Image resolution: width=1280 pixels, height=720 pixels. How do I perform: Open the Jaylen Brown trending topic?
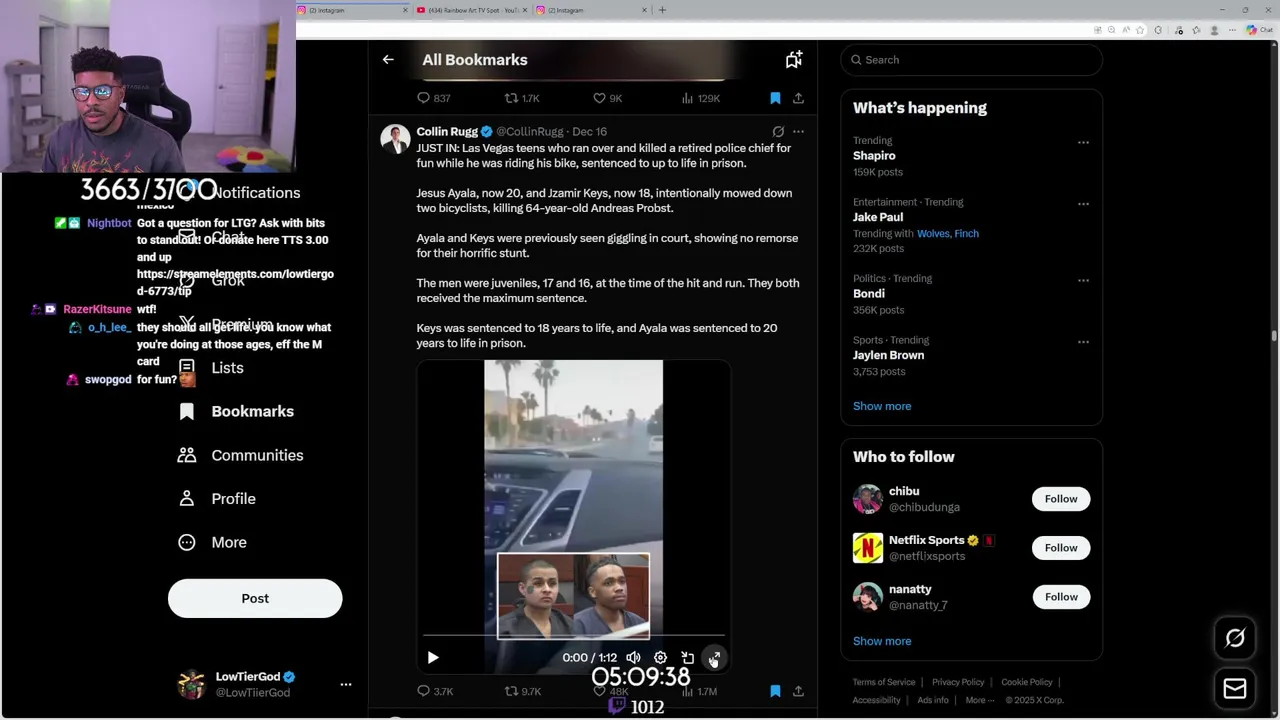[888, 355]
